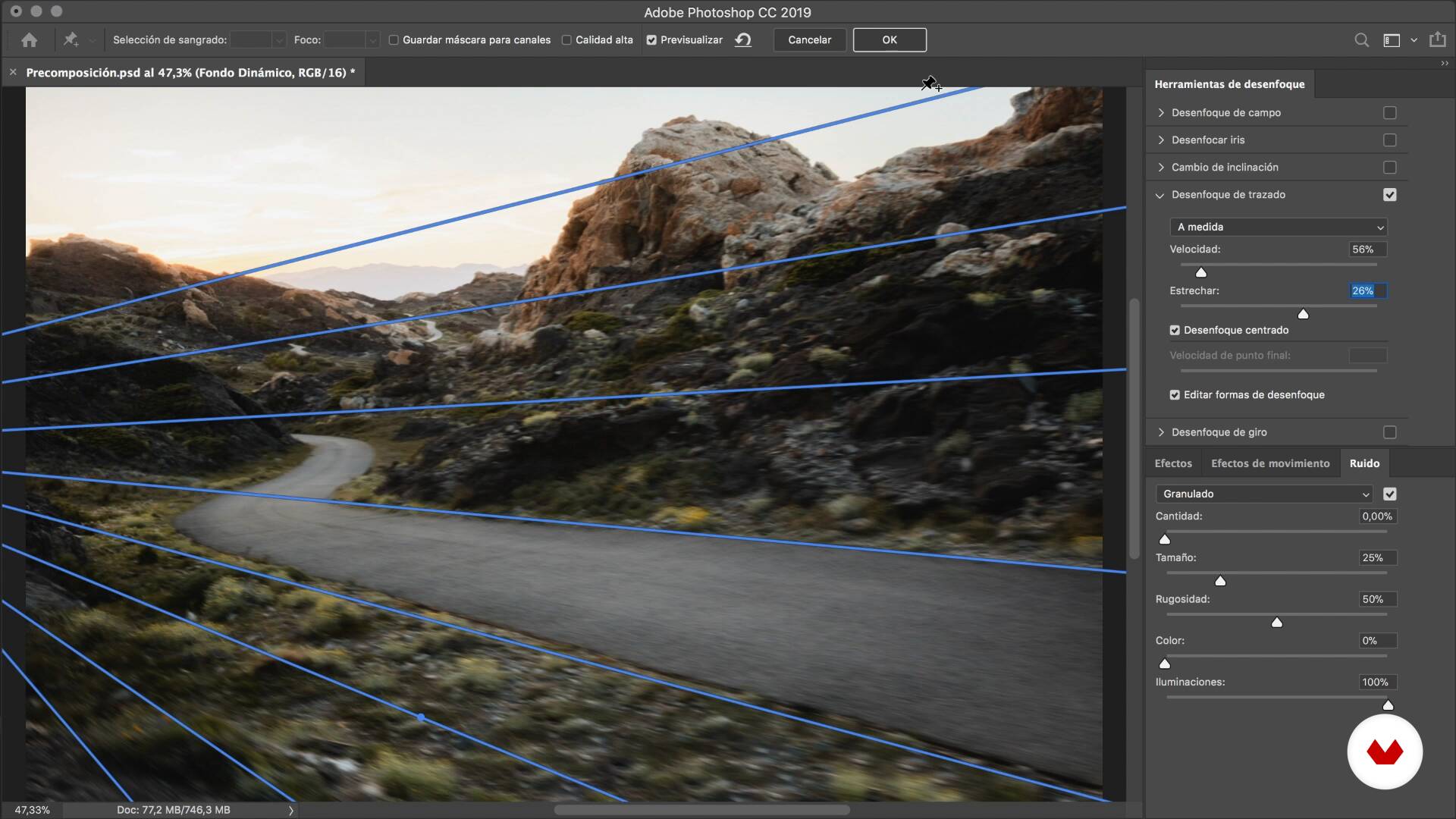Switch to the Efectos tab
Viewport: 1456px width, 819px height.
coord(1173,463)
